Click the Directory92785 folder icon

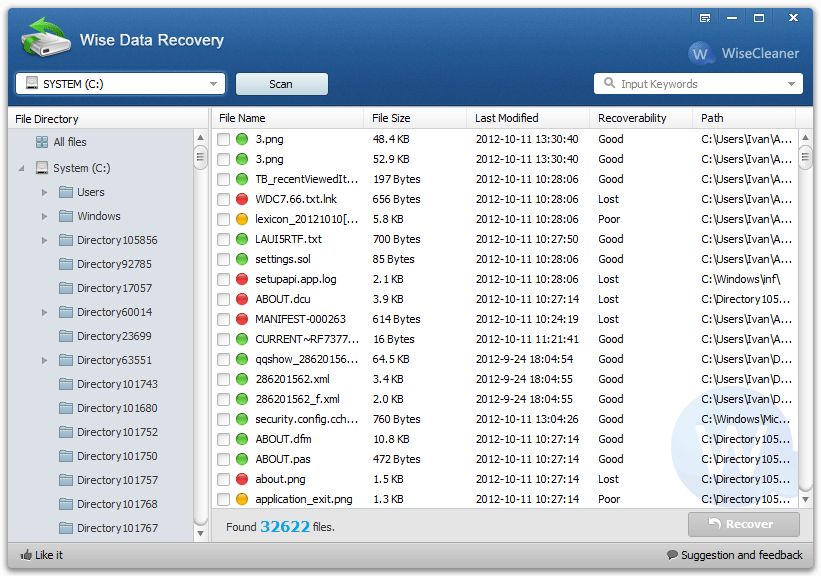(x=66, y=264)
